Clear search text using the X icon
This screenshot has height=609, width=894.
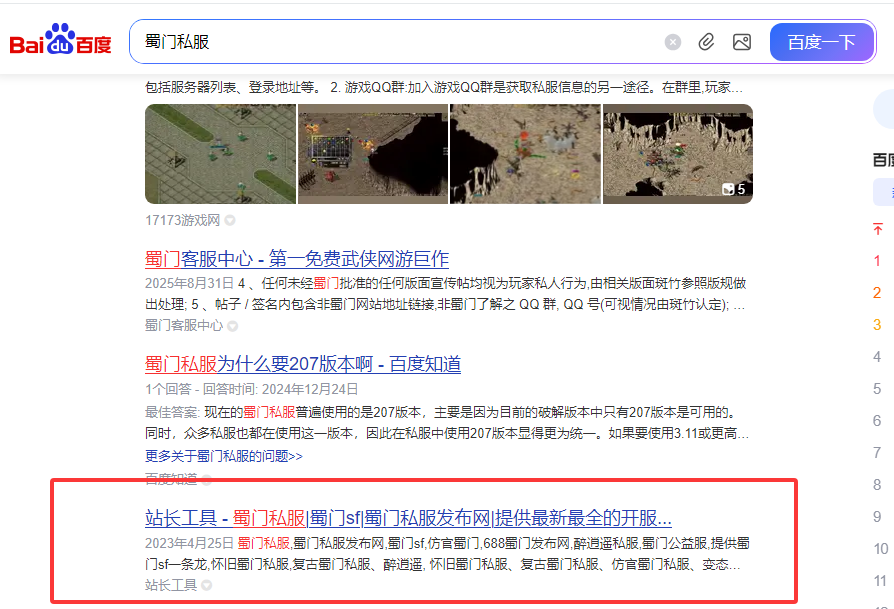(x=672, y=41)
